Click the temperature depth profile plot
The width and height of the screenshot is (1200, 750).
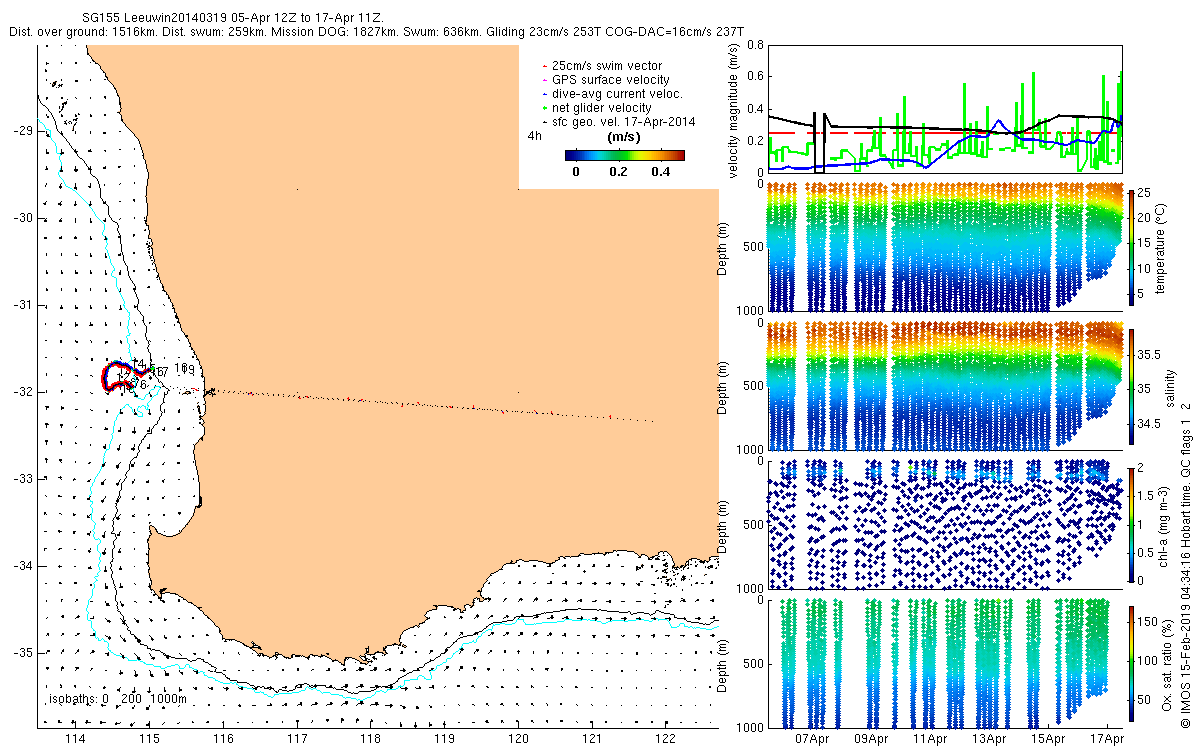943,247
